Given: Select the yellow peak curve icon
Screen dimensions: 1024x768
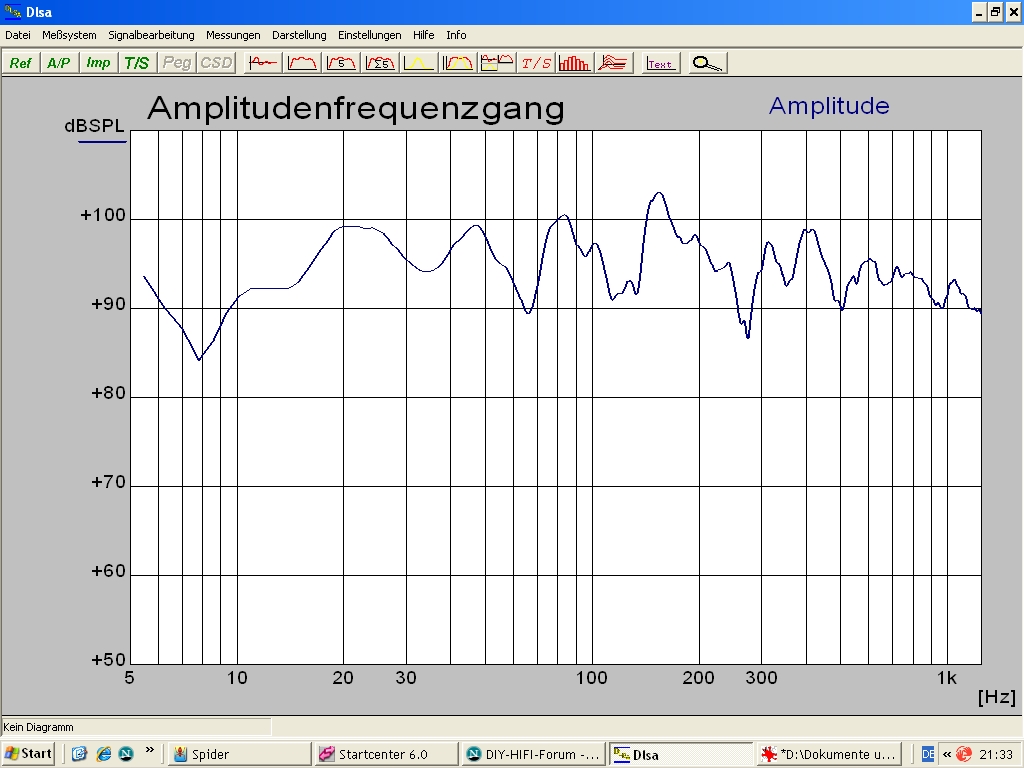Looking at the screenshot, I should coord(419,63).
